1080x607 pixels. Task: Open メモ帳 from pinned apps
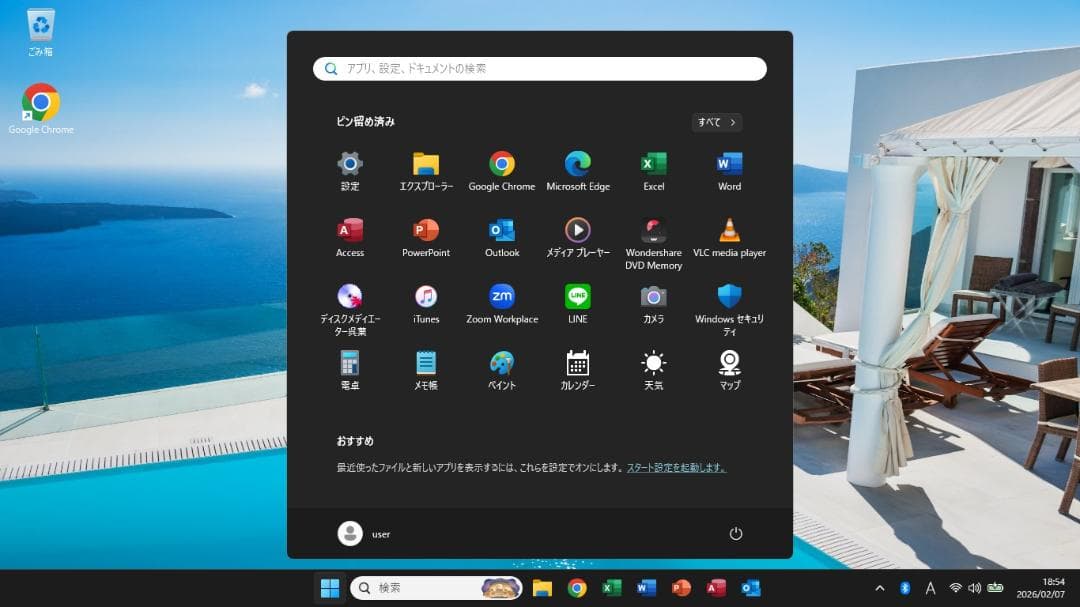click(426, 363)
